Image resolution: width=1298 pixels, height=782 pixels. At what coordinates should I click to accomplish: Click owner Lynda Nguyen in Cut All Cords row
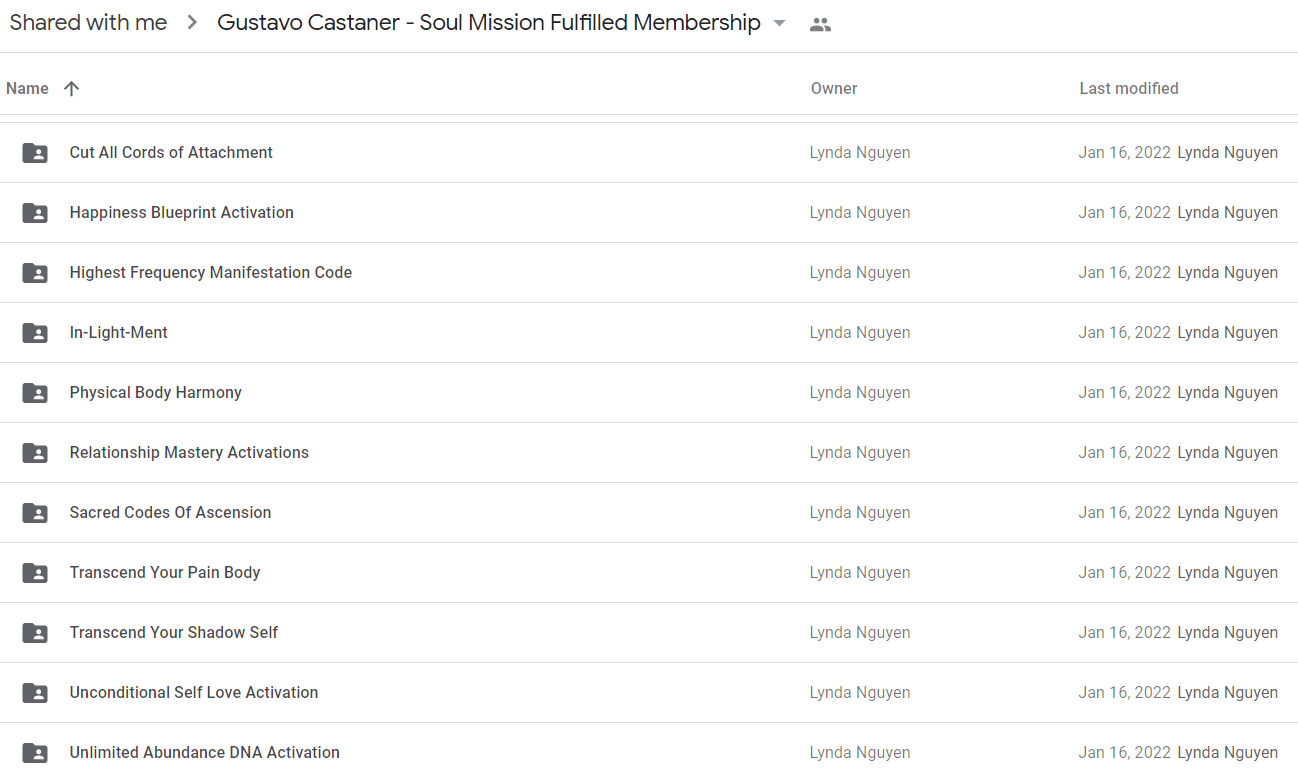click(x=860, y=153)
